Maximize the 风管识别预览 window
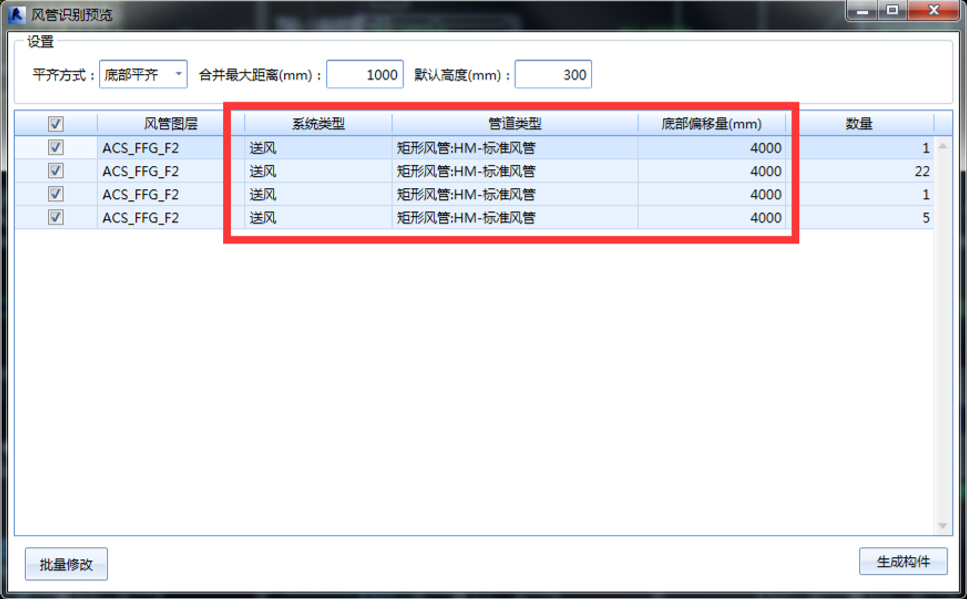Viewport: 967px width, 599px height. tap(892, 10)
